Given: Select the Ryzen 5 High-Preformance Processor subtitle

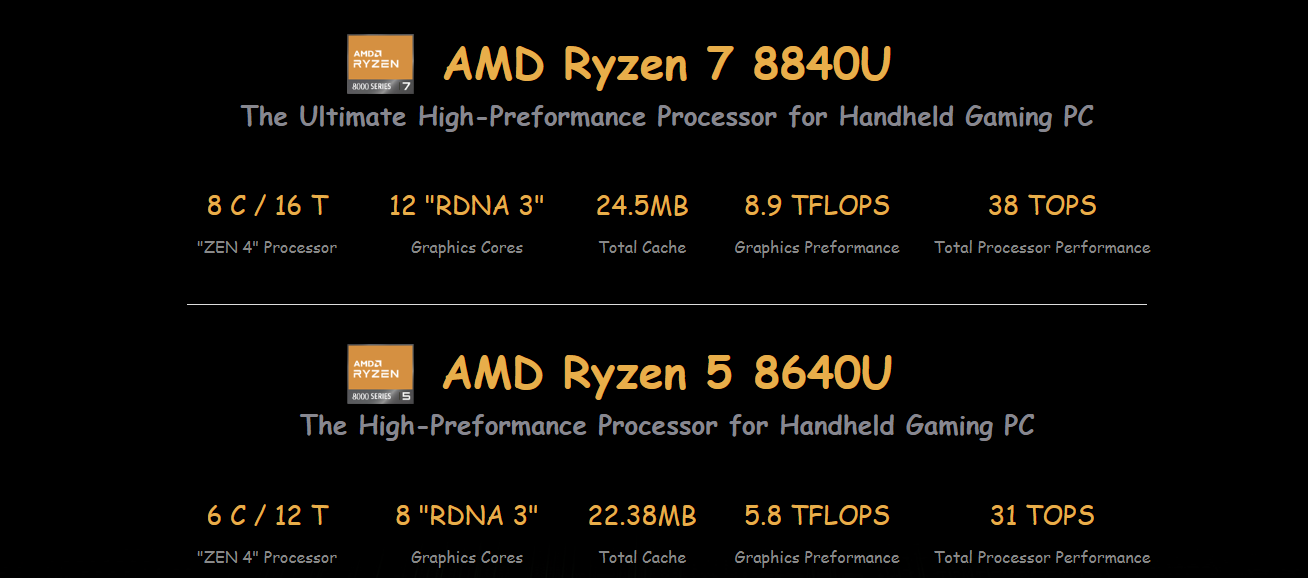Looking at the screenshot, I should (x=667, y=426).
